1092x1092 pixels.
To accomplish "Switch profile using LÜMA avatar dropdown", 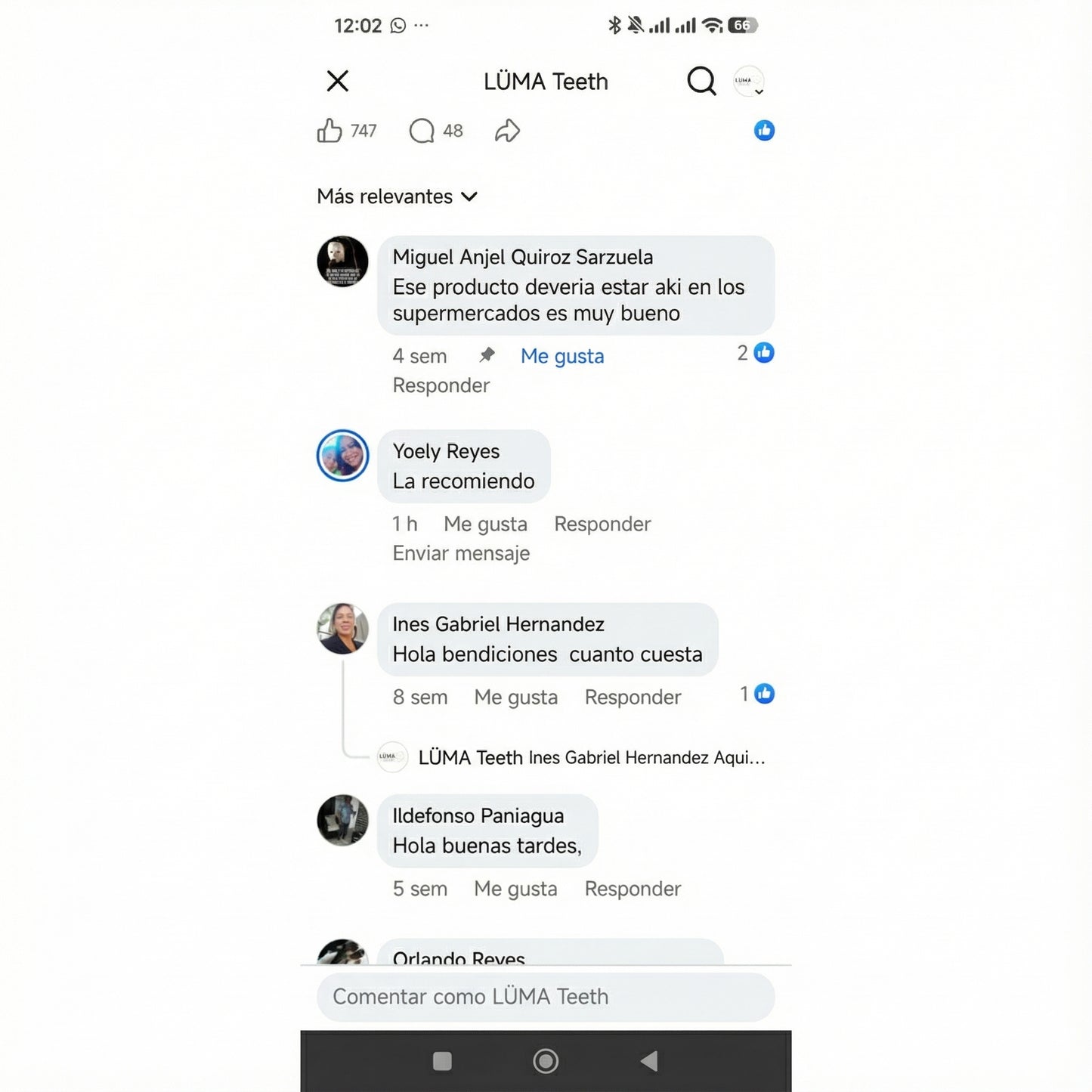I will [749, 81].
